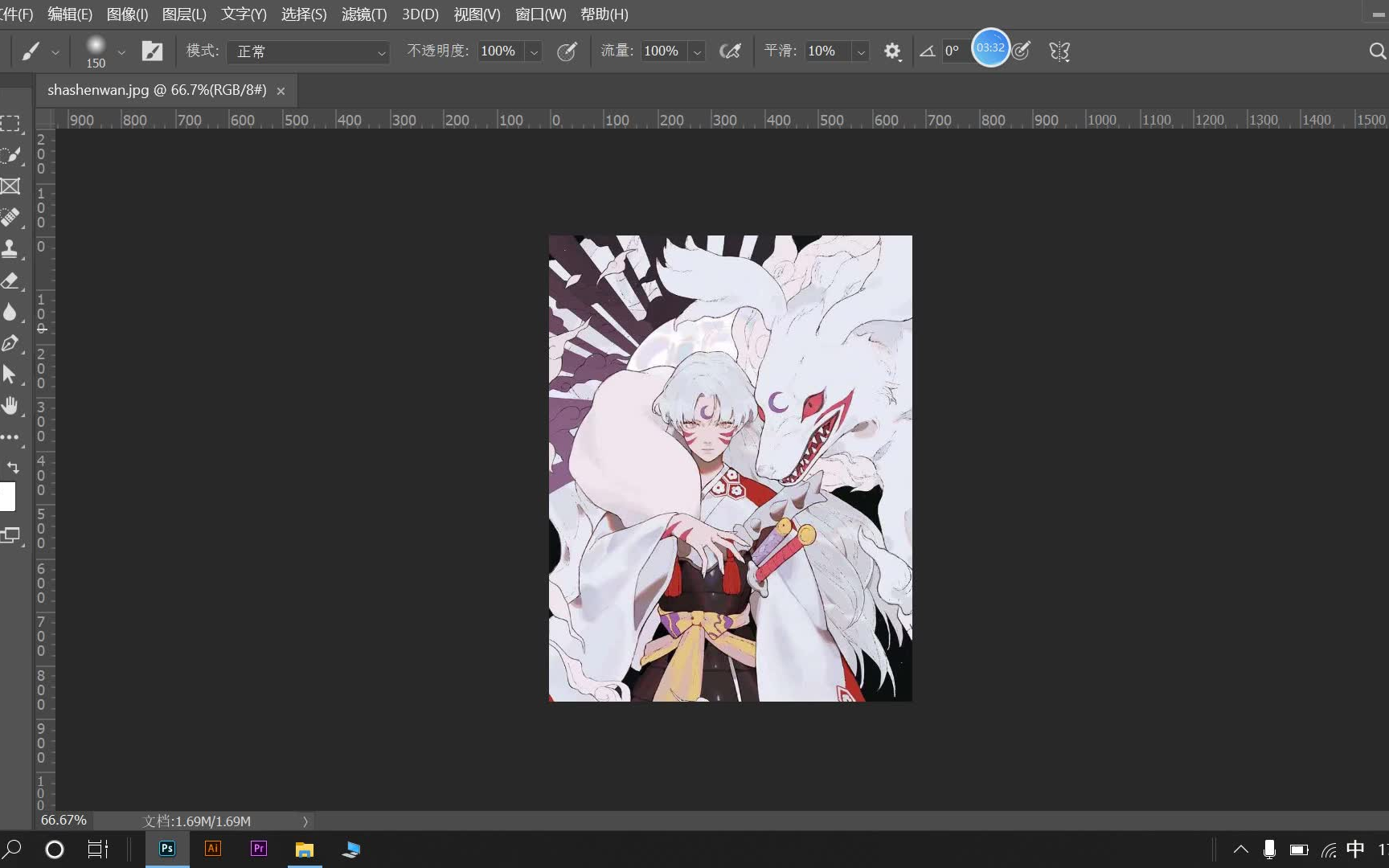
Task: Click the white foreground color swatch
Action: coord(7,497)
